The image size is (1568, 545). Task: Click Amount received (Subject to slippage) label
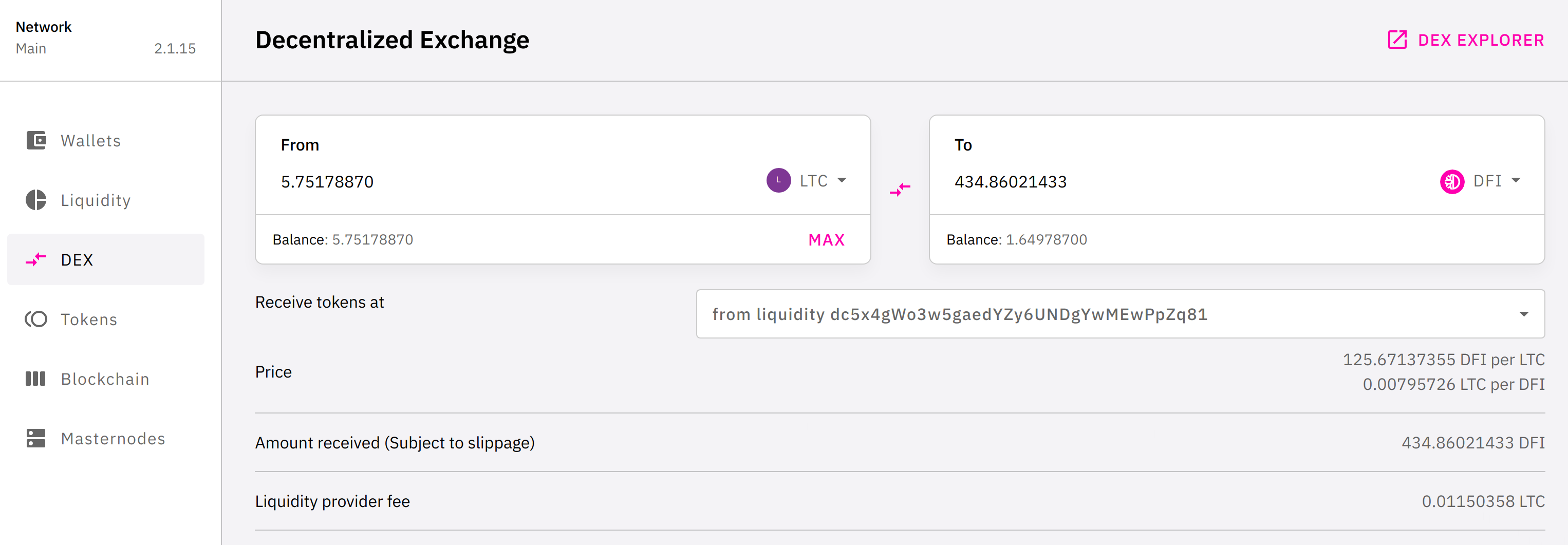pyautogui.click(x=395, y=443)
